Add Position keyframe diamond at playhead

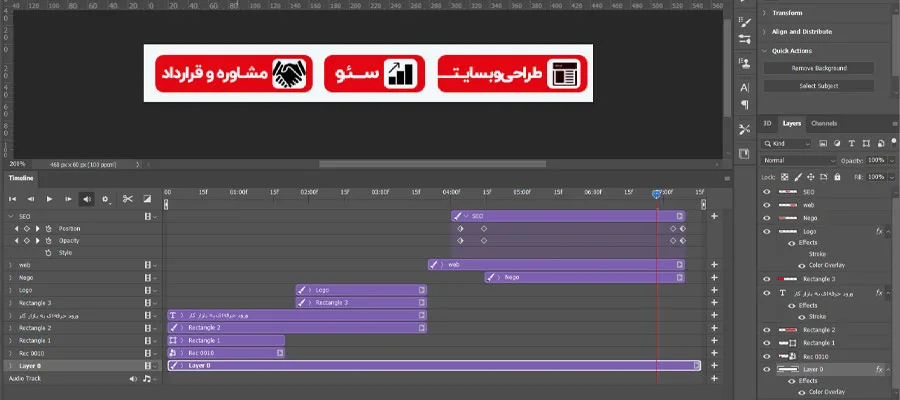[26, 228]
